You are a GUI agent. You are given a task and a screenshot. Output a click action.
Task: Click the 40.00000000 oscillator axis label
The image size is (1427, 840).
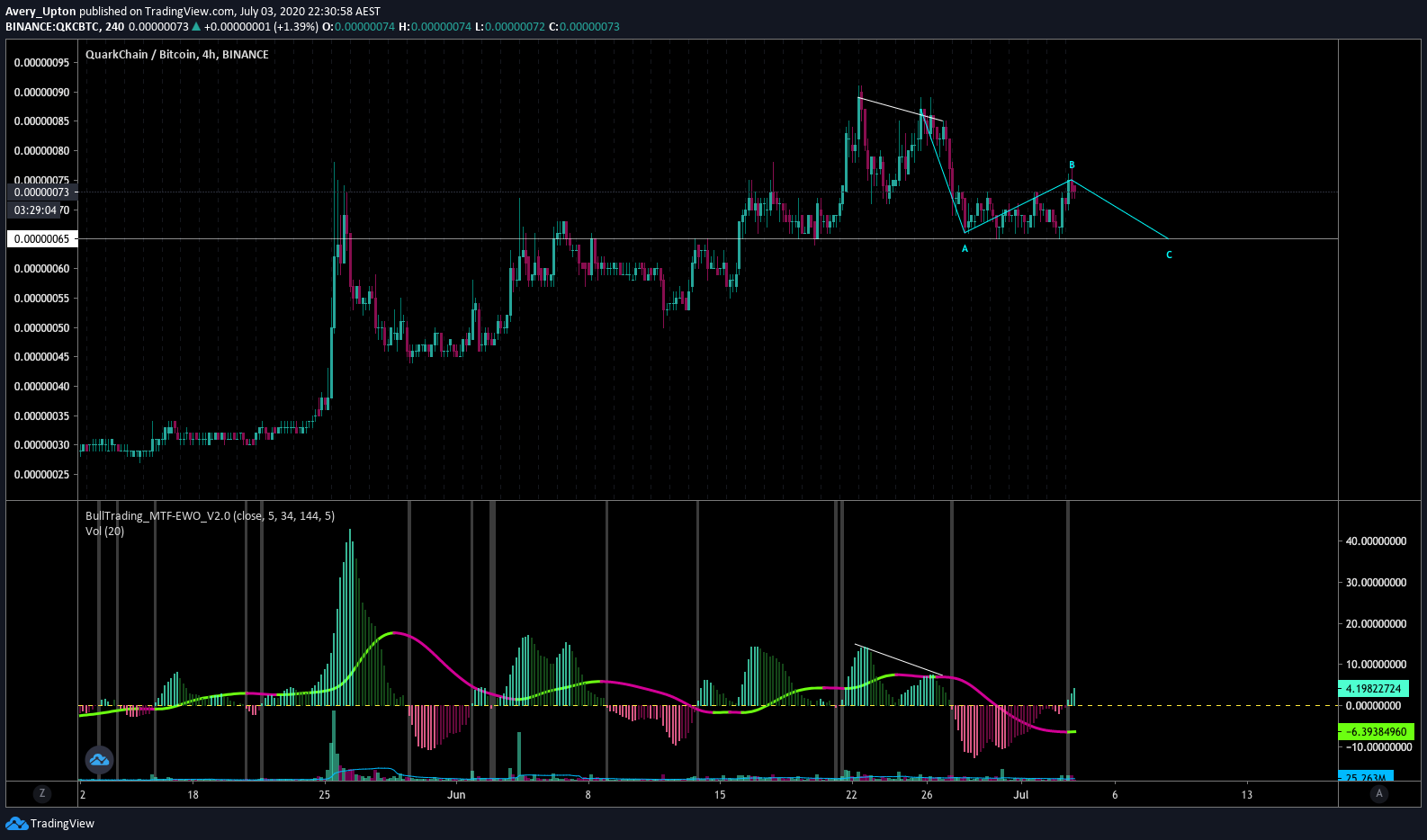coord(1376,541)
